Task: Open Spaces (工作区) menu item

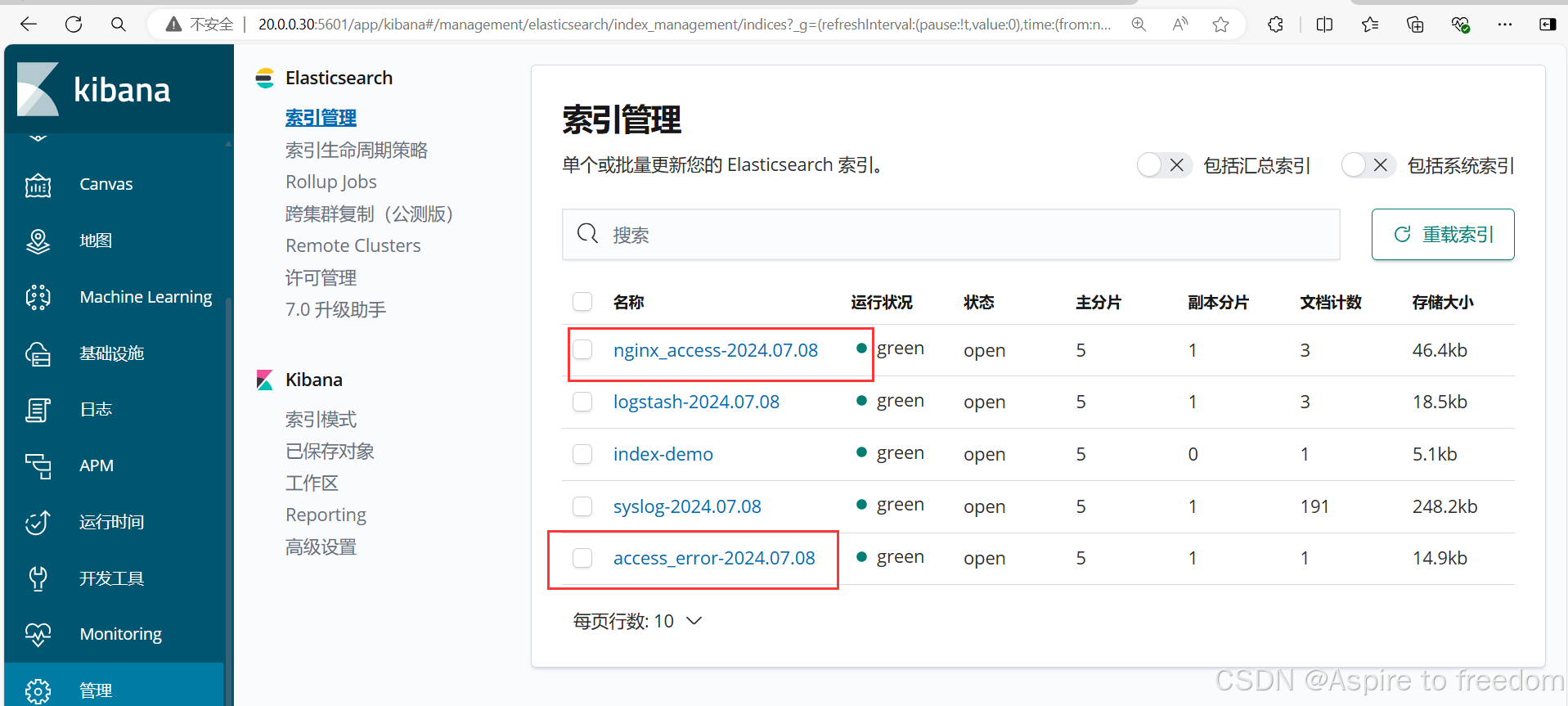Action: pos(312,483)
